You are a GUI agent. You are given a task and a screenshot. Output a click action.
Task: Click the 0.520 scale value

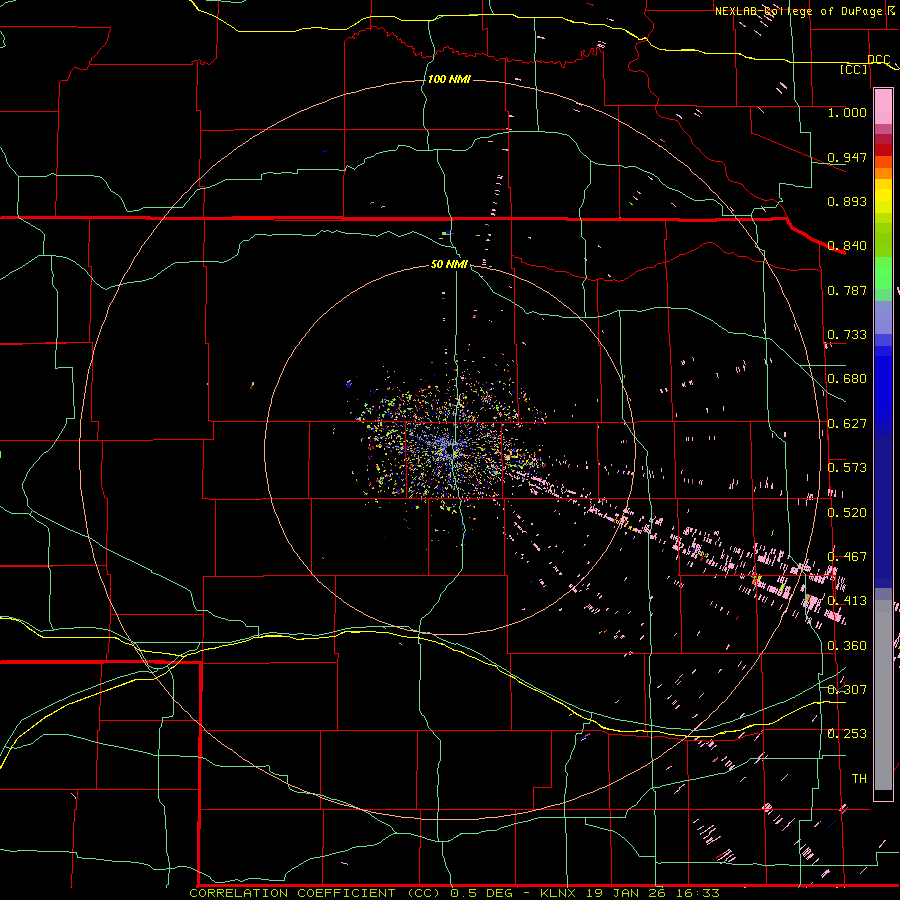coord(847,513)
